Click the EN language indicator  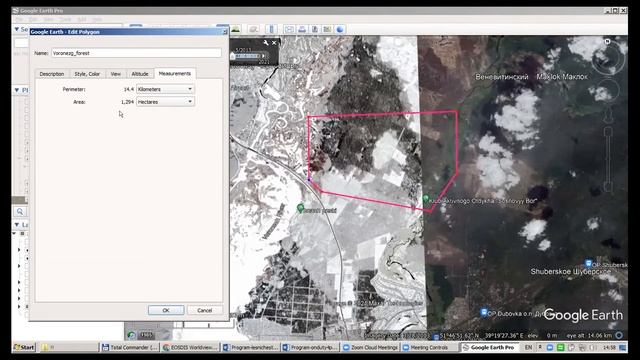528,347
